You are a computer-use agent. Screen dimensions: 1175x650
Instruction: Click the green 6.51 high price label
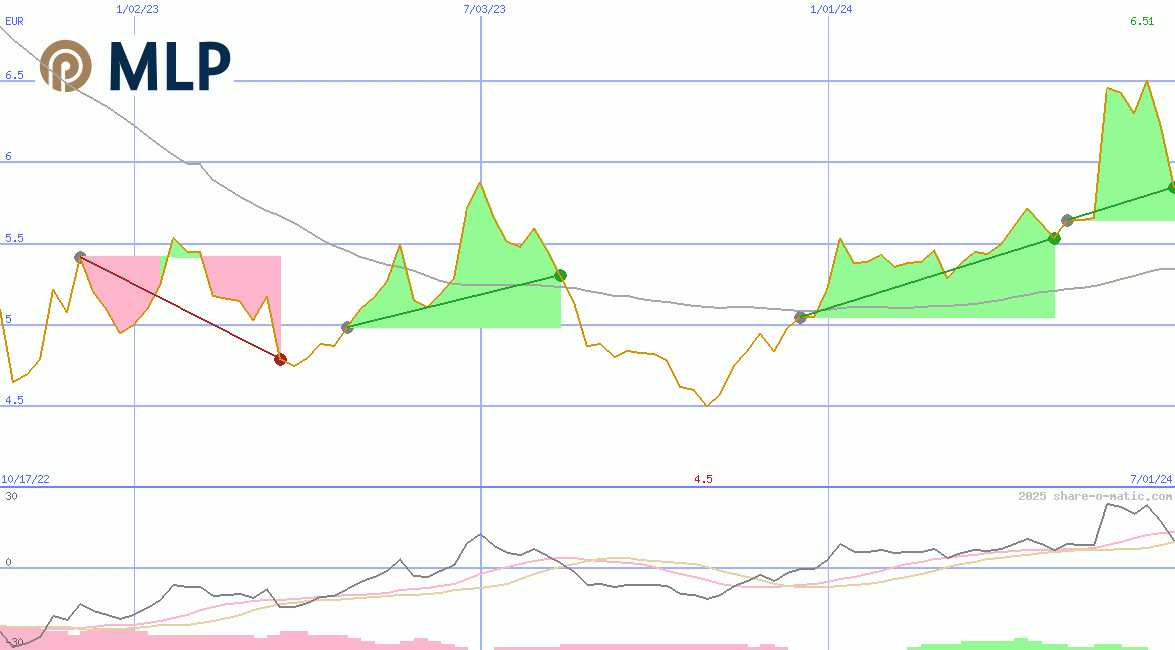coord(1141,21)
